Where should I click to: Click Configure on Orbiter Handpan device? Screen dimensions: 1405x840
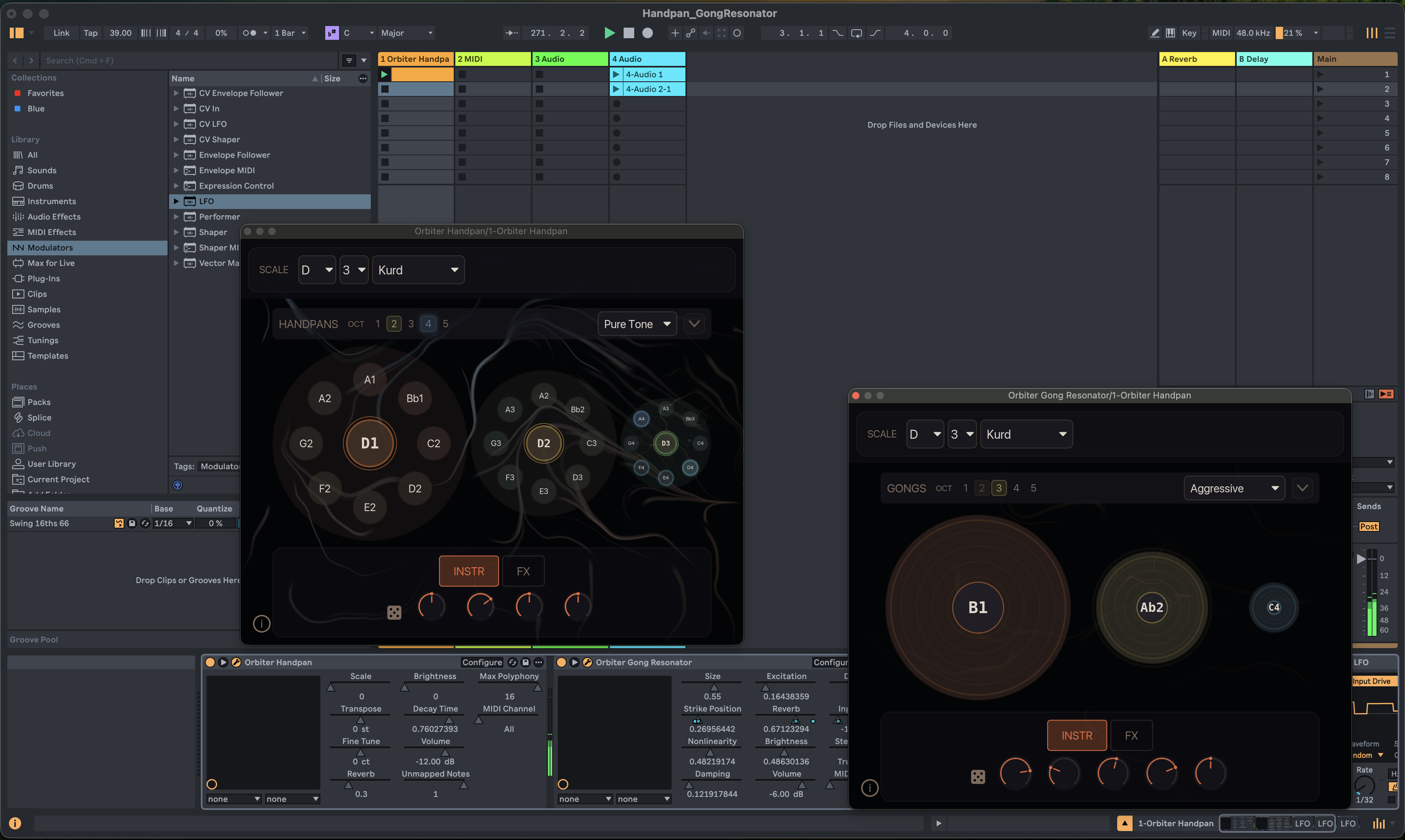point(482,662)
